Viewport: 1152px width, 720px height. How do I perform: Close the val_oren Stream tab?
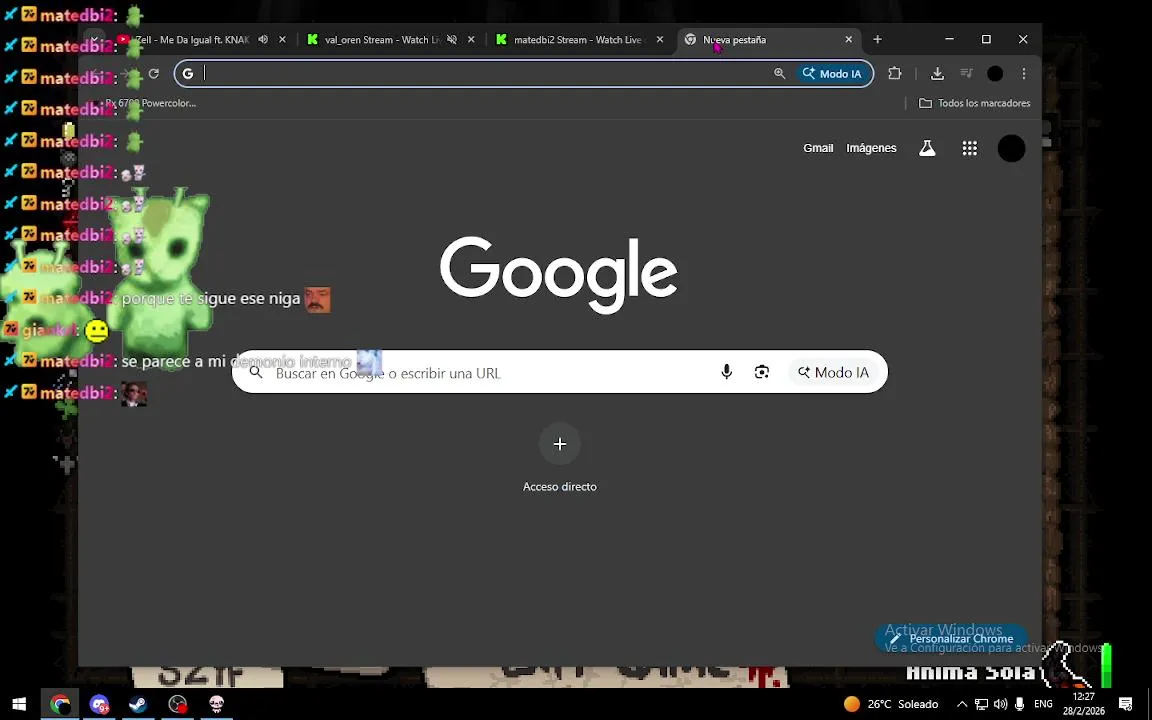click(471, 40)
